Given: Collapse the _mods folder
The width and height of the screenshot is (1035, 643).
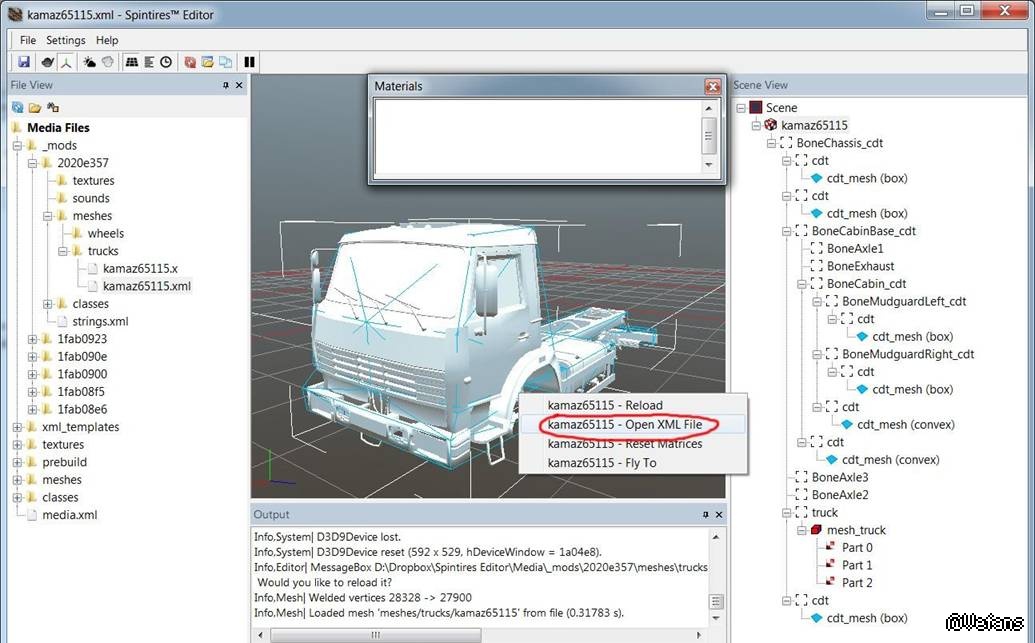Looking at the screenshot, I should point(17,146).
